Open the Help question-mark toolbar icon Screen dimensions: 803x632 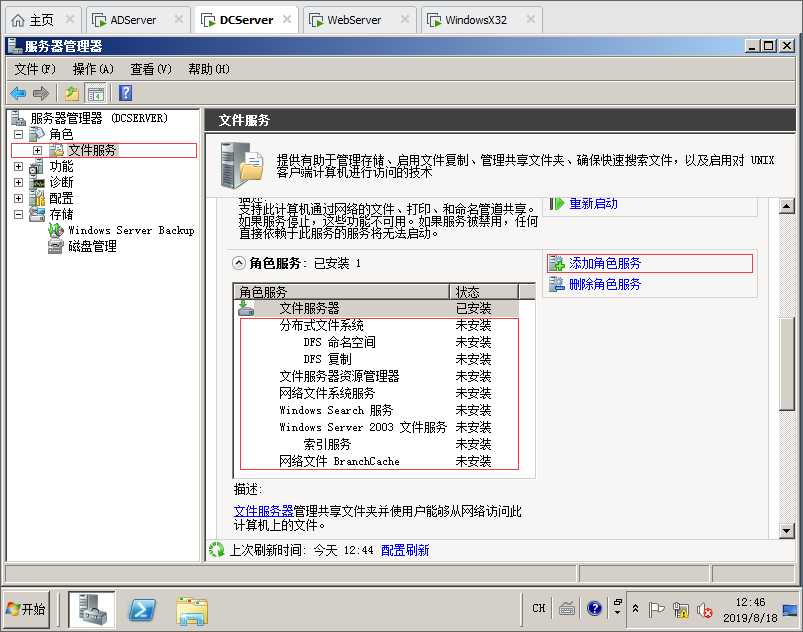tap(125, 93)
